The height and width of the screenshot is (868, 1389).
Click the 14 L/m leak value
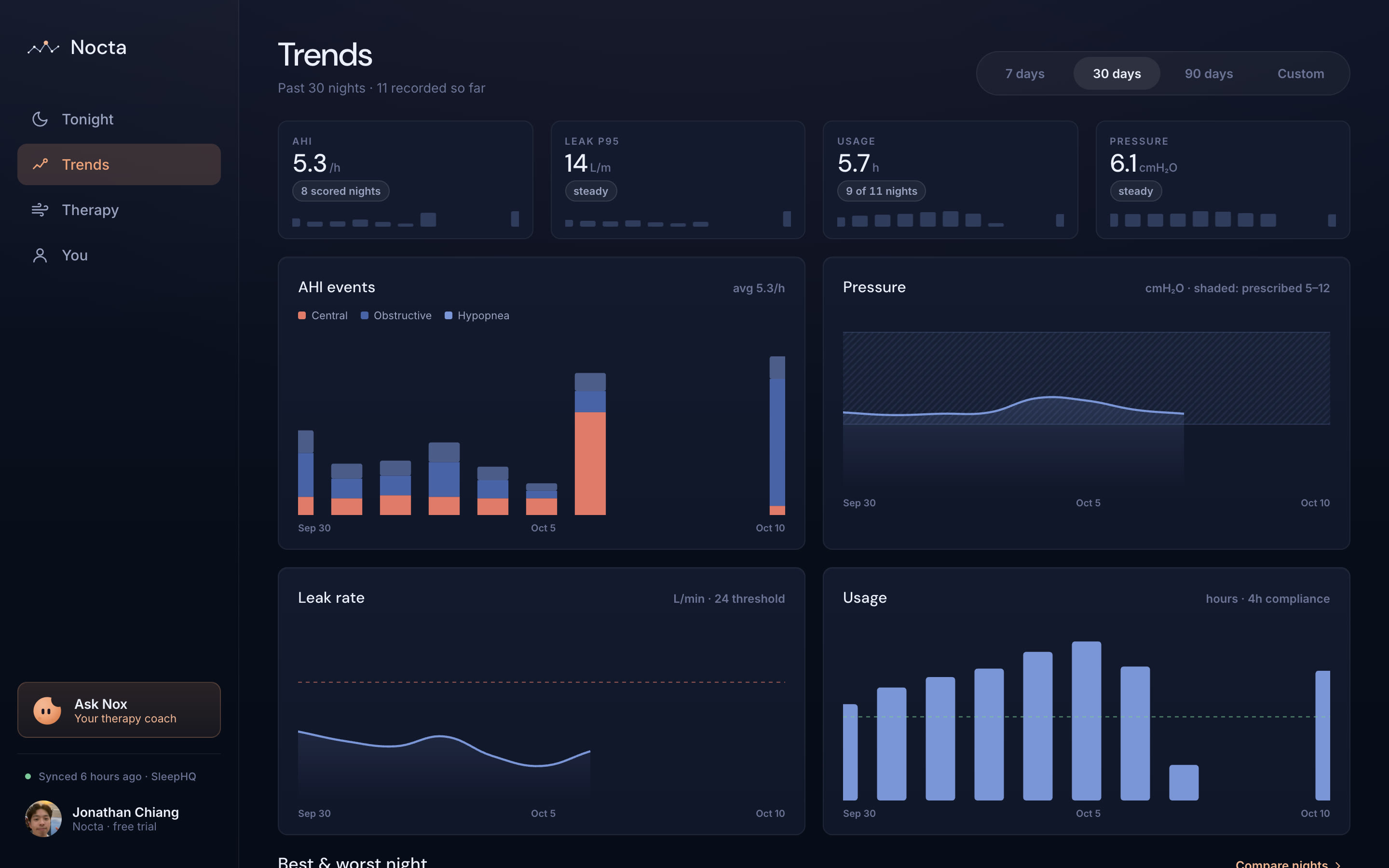pyautogui.click(x=588, y=163)
